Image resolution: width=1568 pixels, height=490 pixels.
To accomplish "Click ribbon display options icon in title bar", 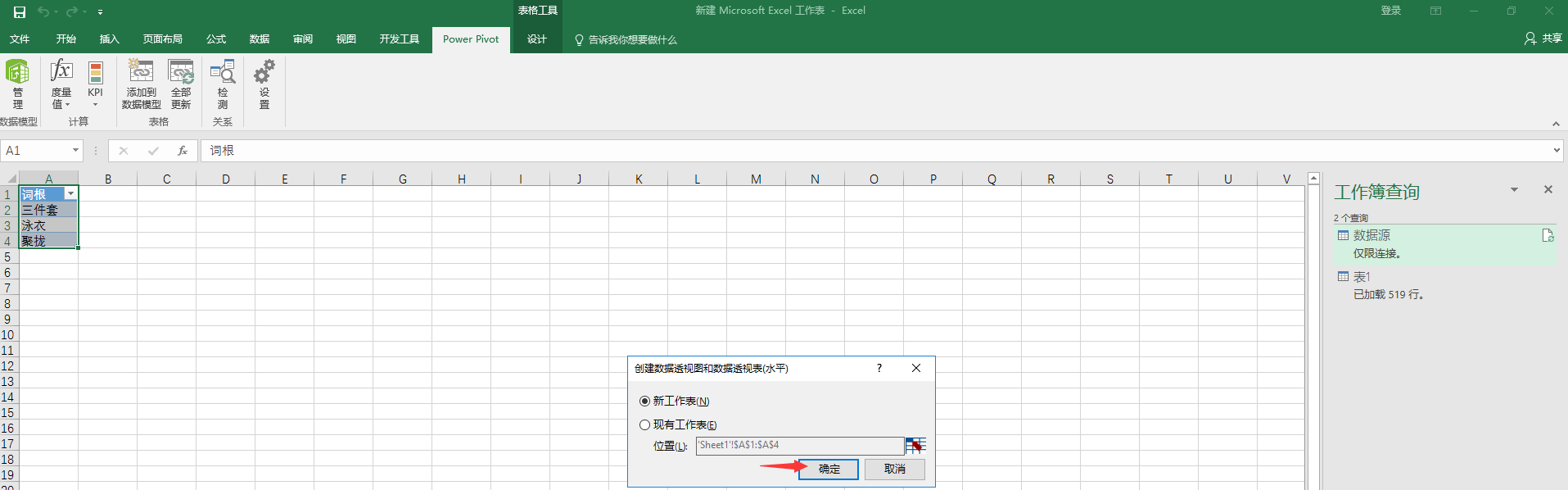I will pos(1435,11).
